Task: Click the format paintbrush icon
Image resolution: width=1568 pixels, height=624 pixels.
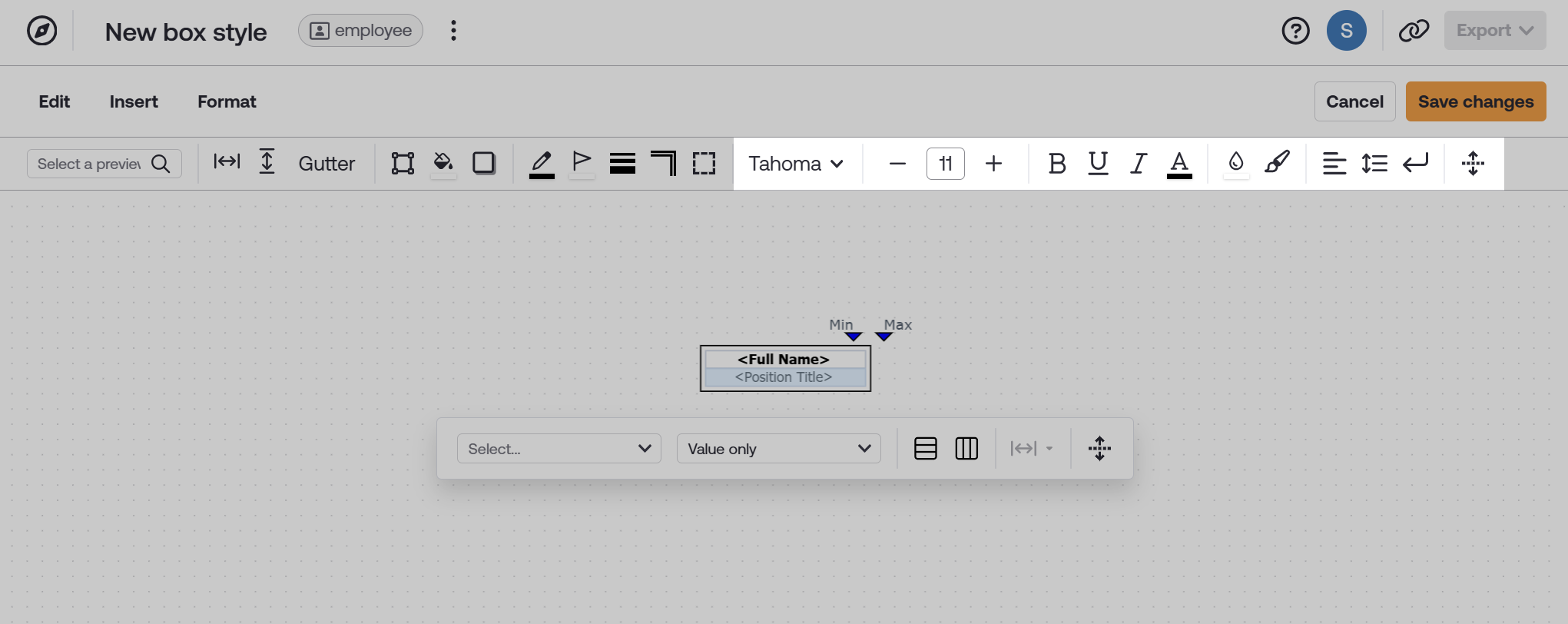Action: [1277, 162]
